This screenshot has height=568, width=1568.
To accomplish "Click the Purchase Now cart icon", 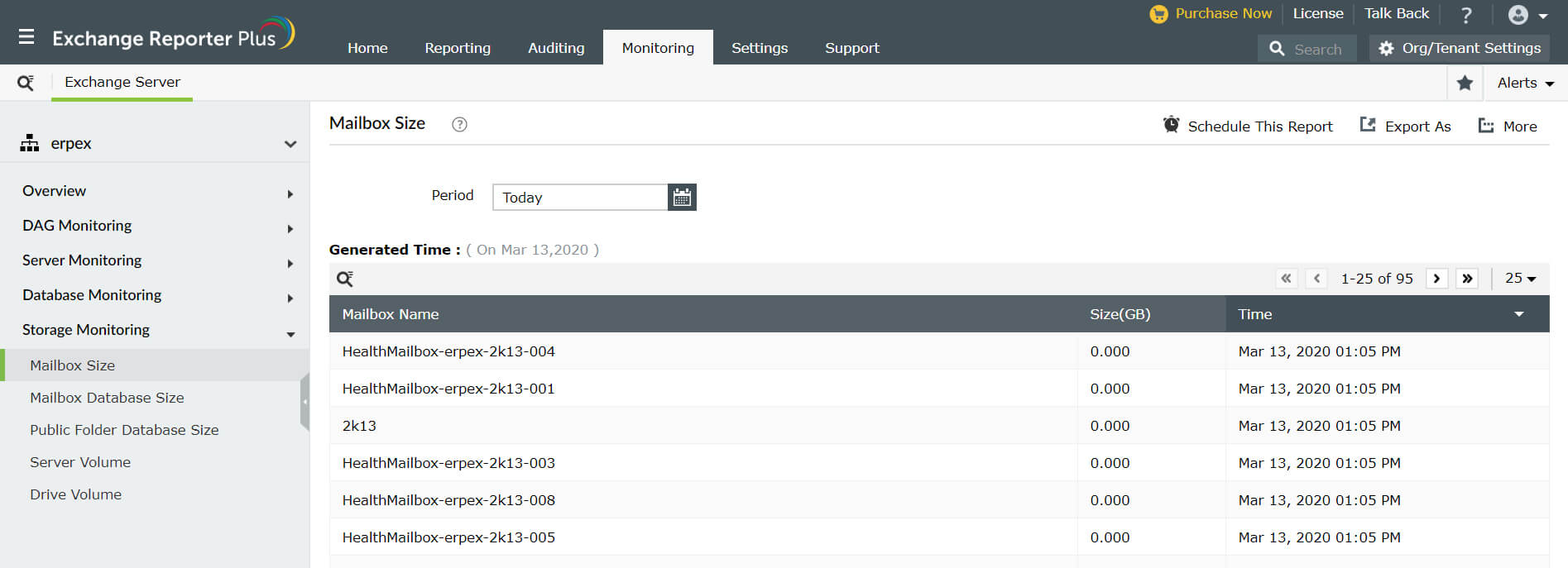I will pos(1158,14).
